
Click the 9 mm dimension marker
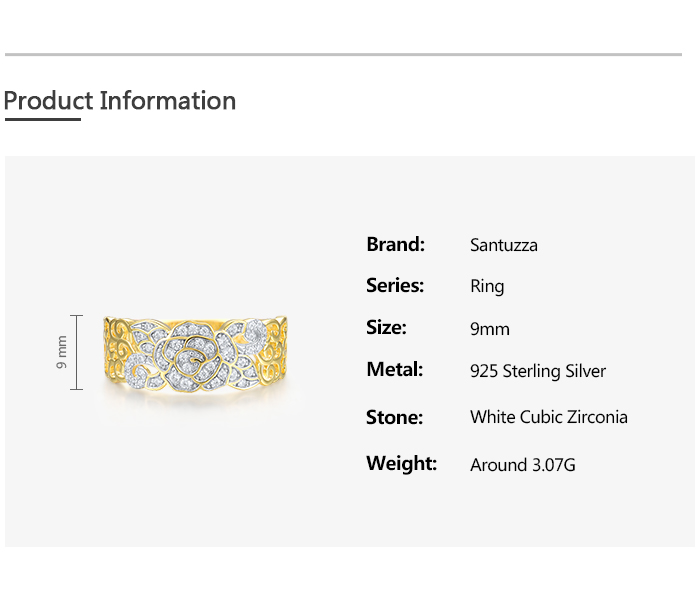pyautogui.click(x=62, y=352)
